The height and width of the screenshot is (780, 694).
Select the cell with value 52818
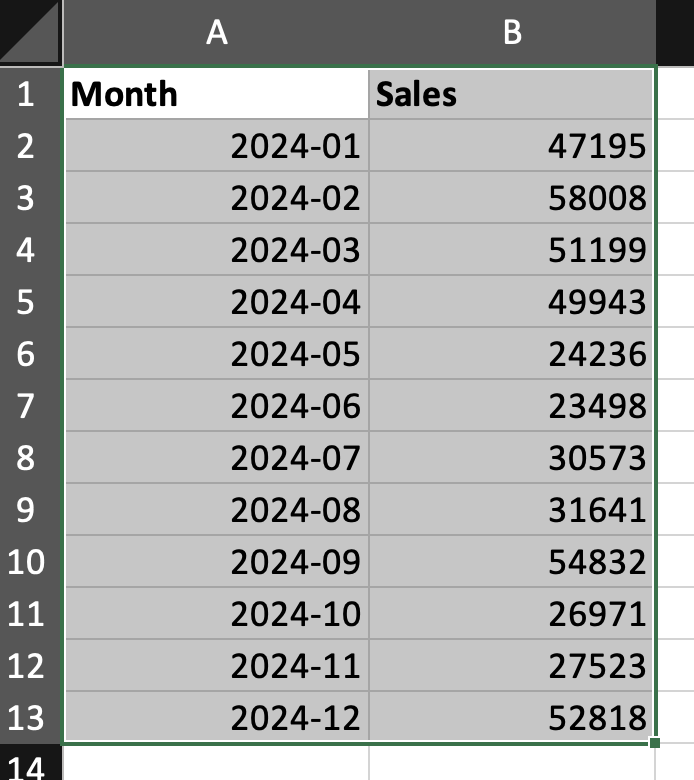click(x=512, y=718)
